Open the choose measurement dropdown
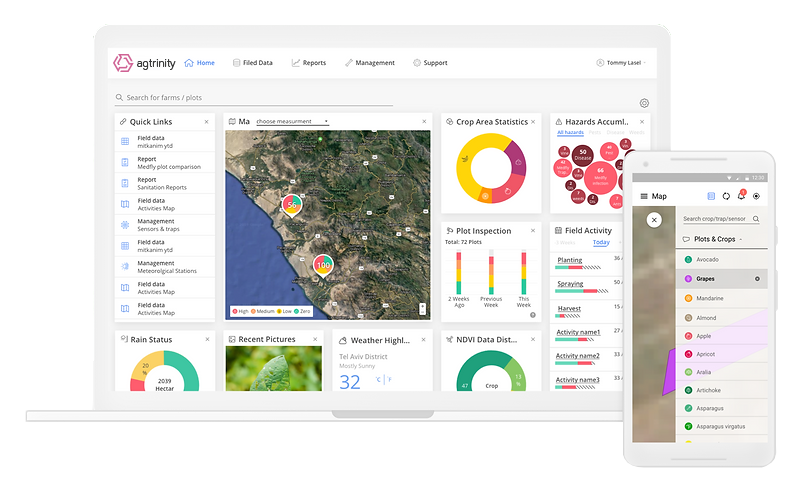The height and width of the screenshot is (482, 790). 291,122
